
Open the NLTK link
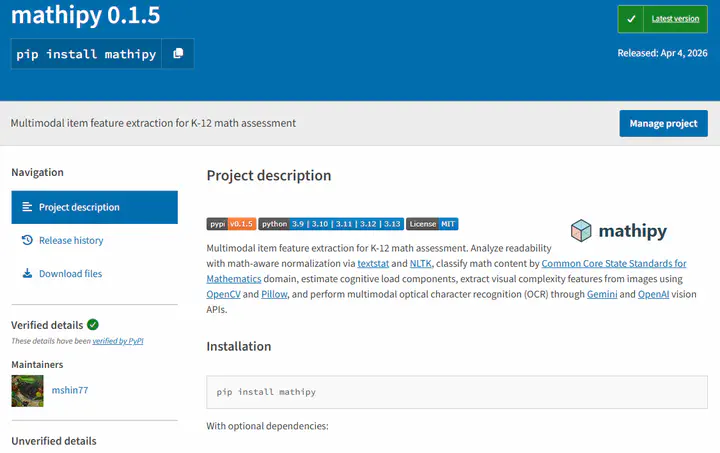(420, 263)
